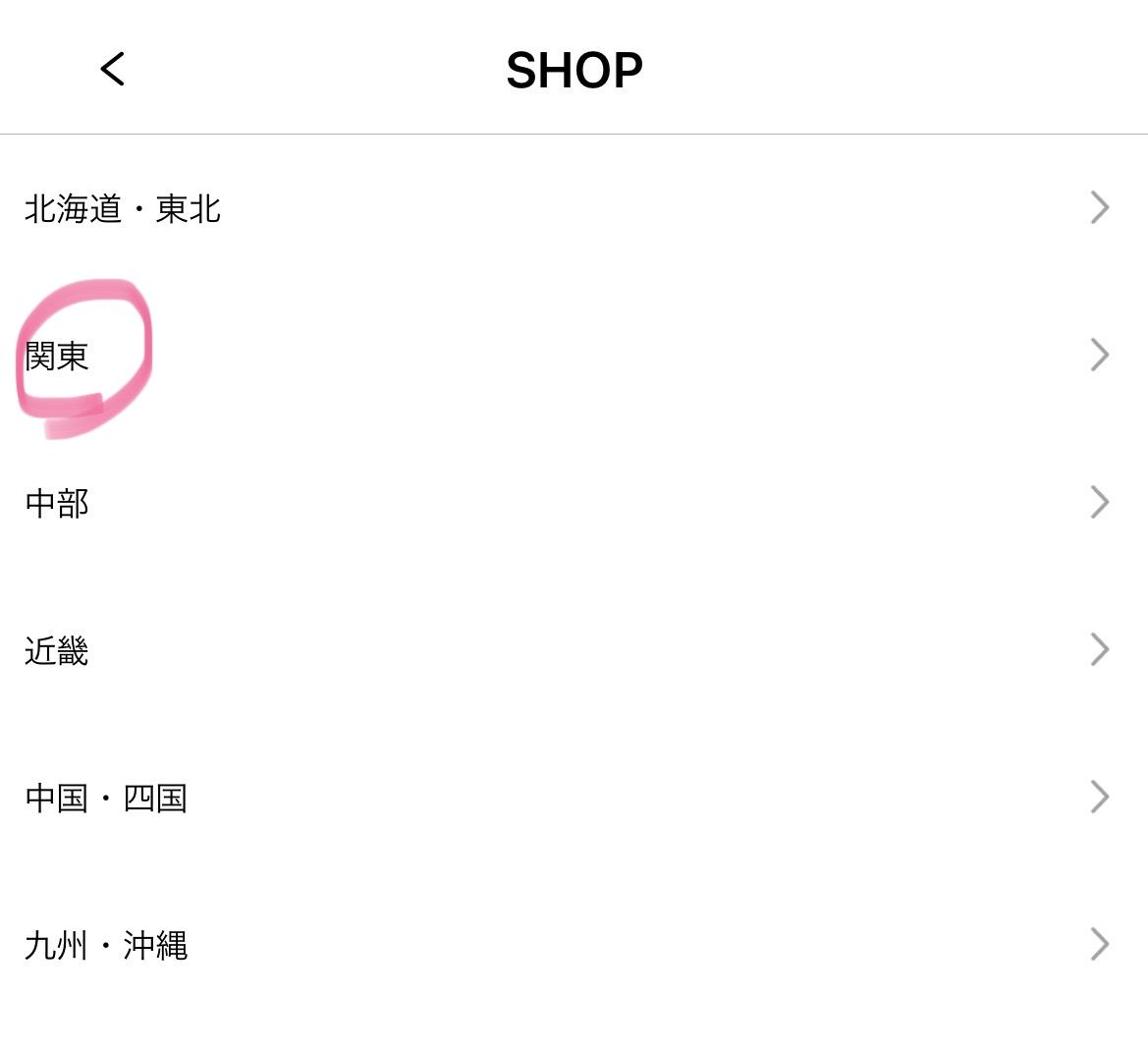Go back using the left arrow
This screenshot has width=1148, height=1050.
click(x=113, y=70)
